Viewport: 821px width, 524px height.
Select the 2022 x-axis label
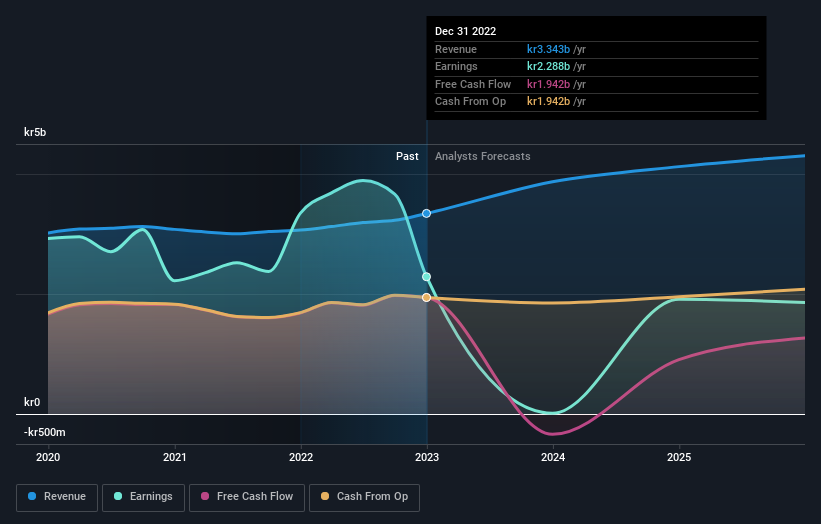[301, 458]
